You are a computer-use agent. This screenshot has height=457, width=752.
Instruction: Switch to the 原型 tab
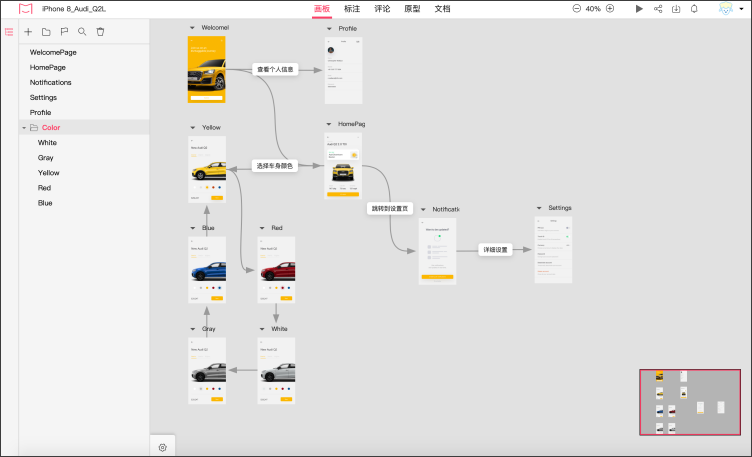(412, 8)
